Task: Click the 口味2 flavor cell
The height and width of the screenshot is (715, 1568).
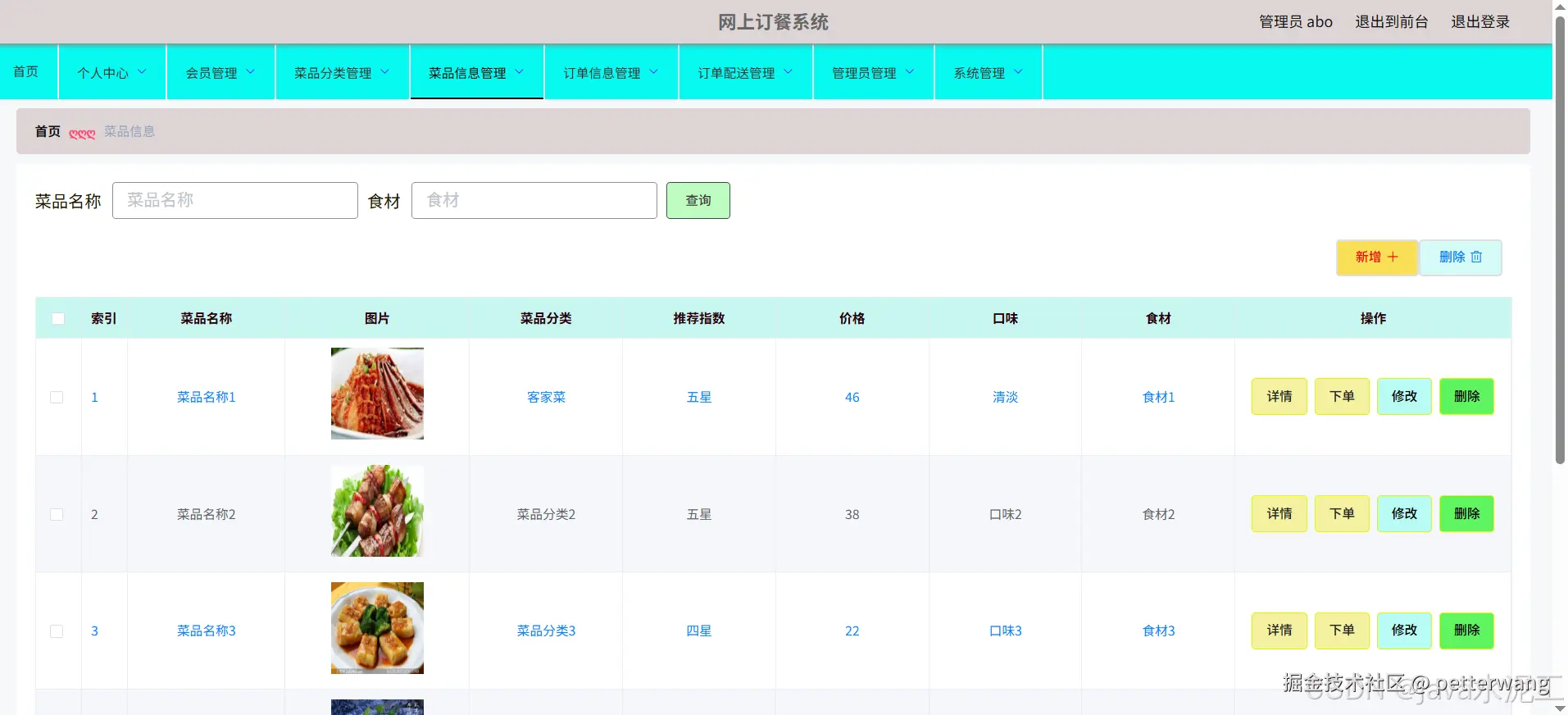Action: coord(1006,514)
